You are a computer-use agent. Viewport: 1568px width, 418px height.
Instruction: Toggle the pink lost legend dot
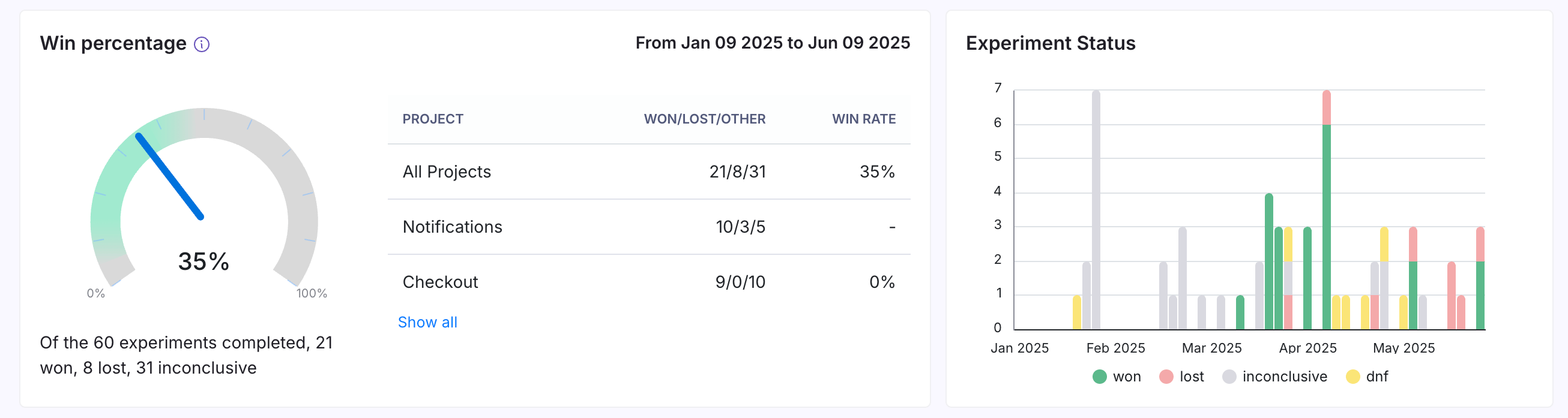point(1166,377)
